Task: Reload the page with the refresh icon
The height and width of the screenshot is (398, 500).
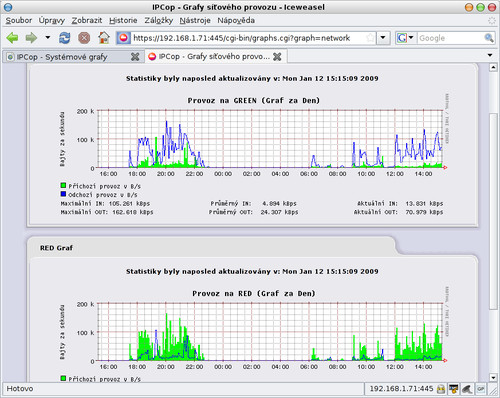Action: pyautogui.click(x=65, y=38)
